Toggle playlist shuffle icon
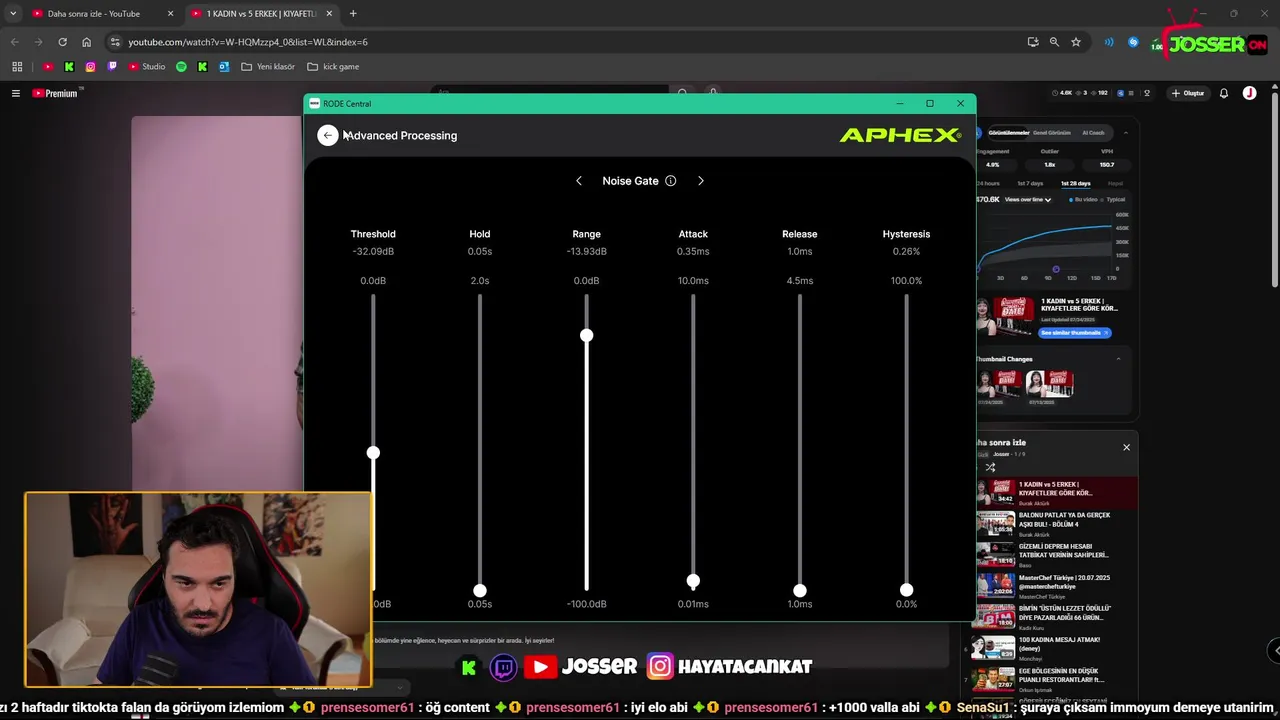The width and height of the screenshot is (1280, 720). click(x=990, y=467)
